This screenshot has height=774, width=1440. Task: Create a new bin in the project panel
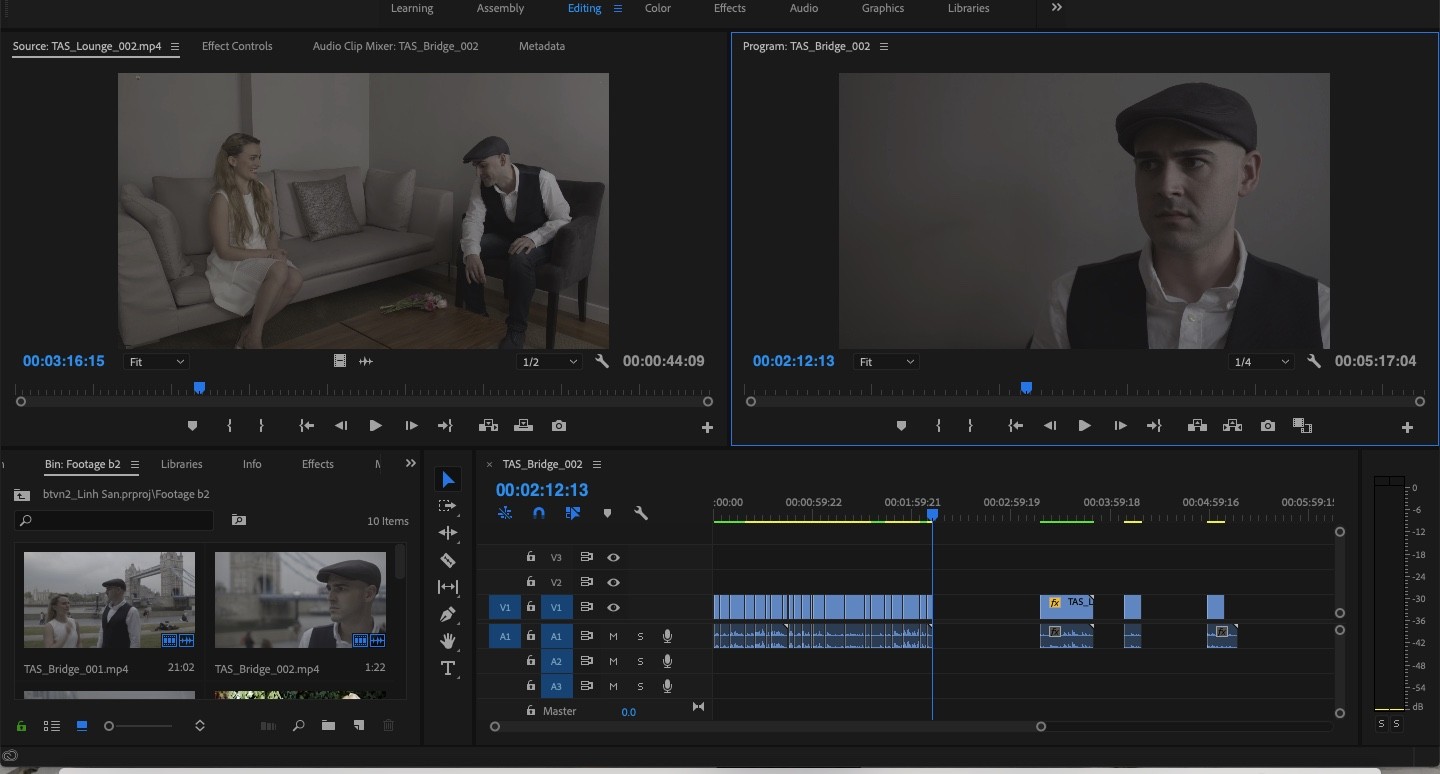point(328,726)
